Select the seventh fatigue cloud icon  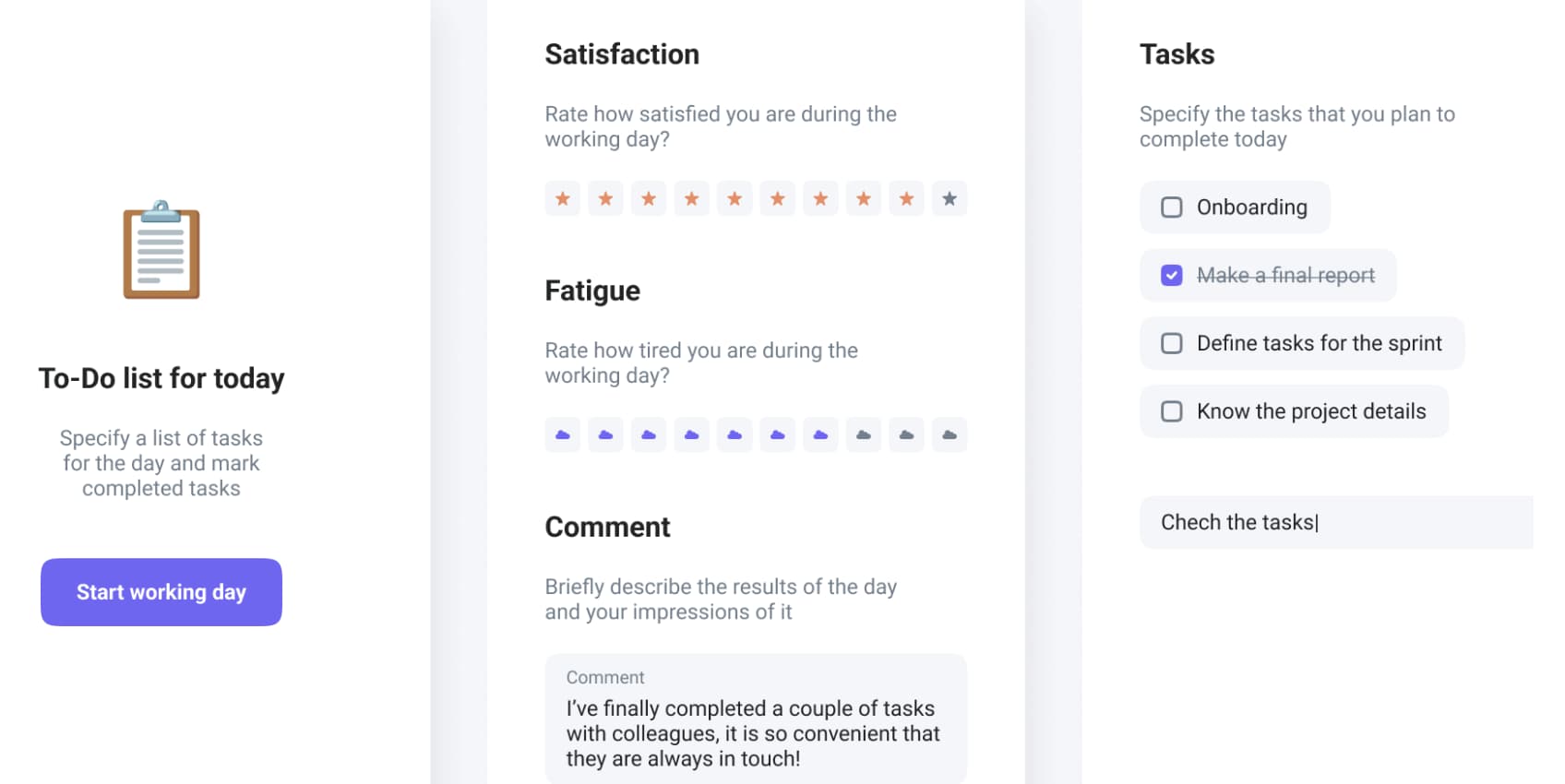pyautogui.click(x=820, y=434)
